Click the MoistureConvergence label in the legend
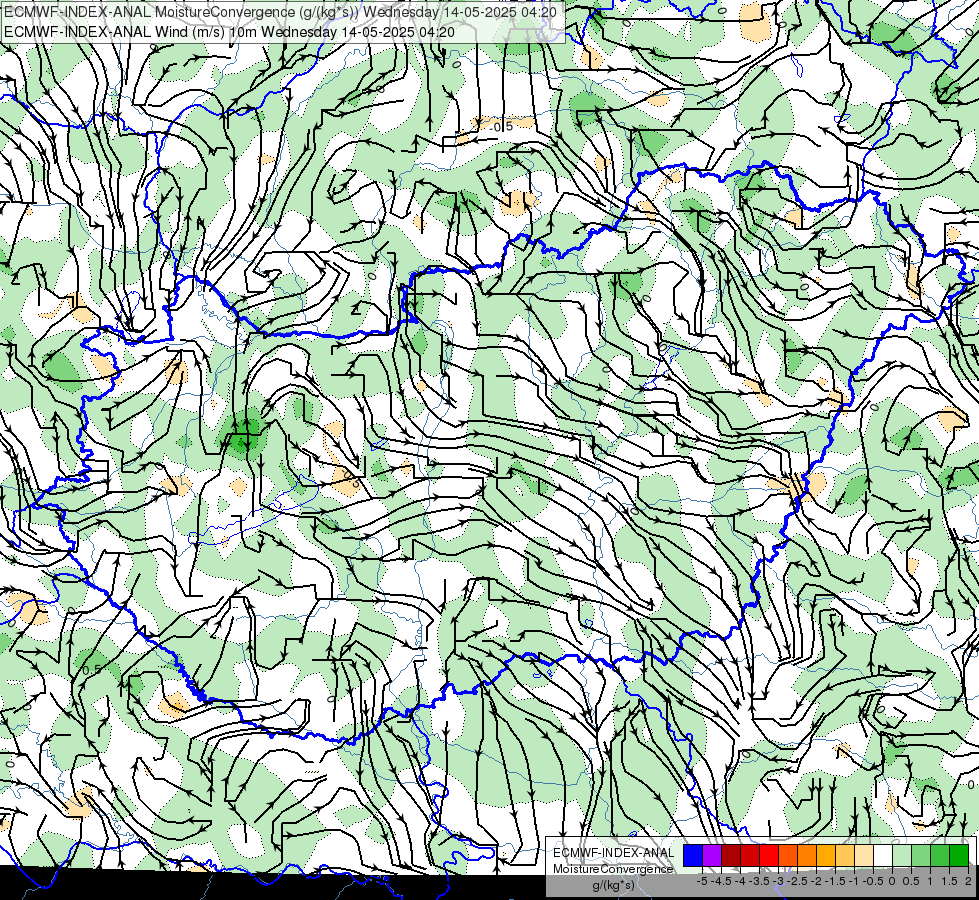The height and width of the screenshot is (900, 979). point(613,869)
